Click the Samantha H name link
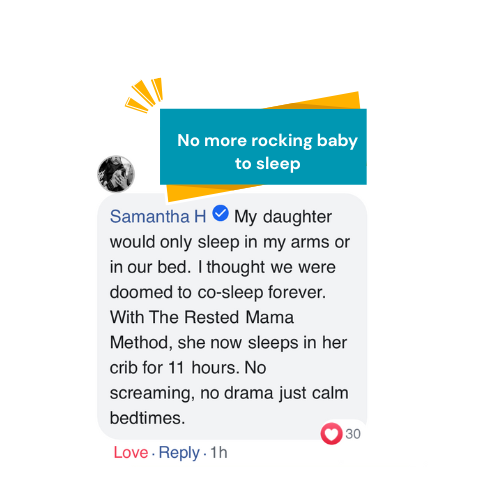 158,217
